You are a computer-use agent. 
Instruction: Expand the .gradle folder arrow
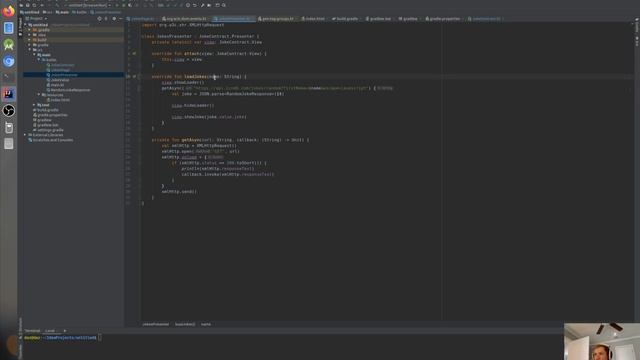[30, 30]
